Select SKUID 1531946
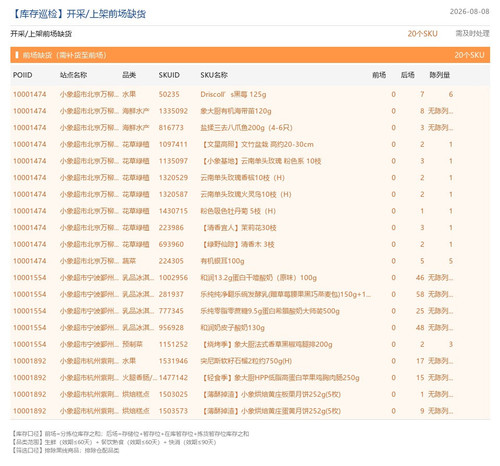The height and width of the screenshot is (466, 500). click(x=173, y=361)
